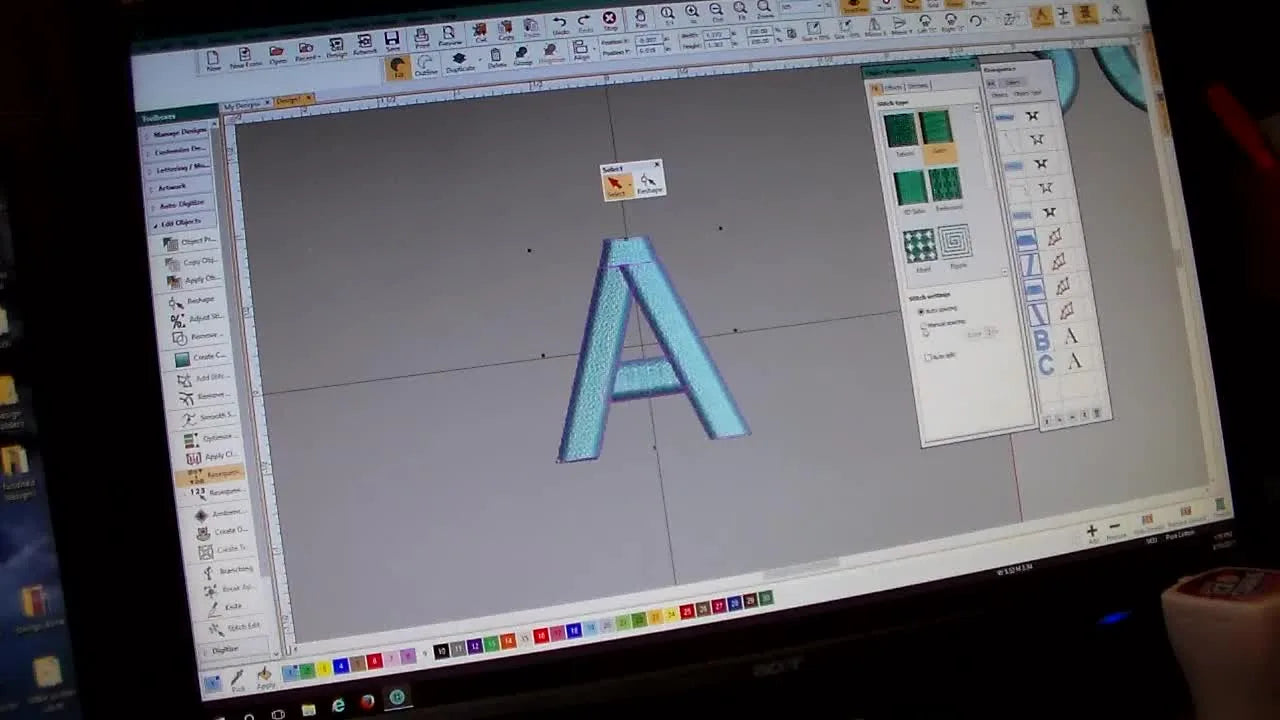Screen dimensions: 1280x720
Task: Select black color 10 in the palette
Action: pos(441,652)
